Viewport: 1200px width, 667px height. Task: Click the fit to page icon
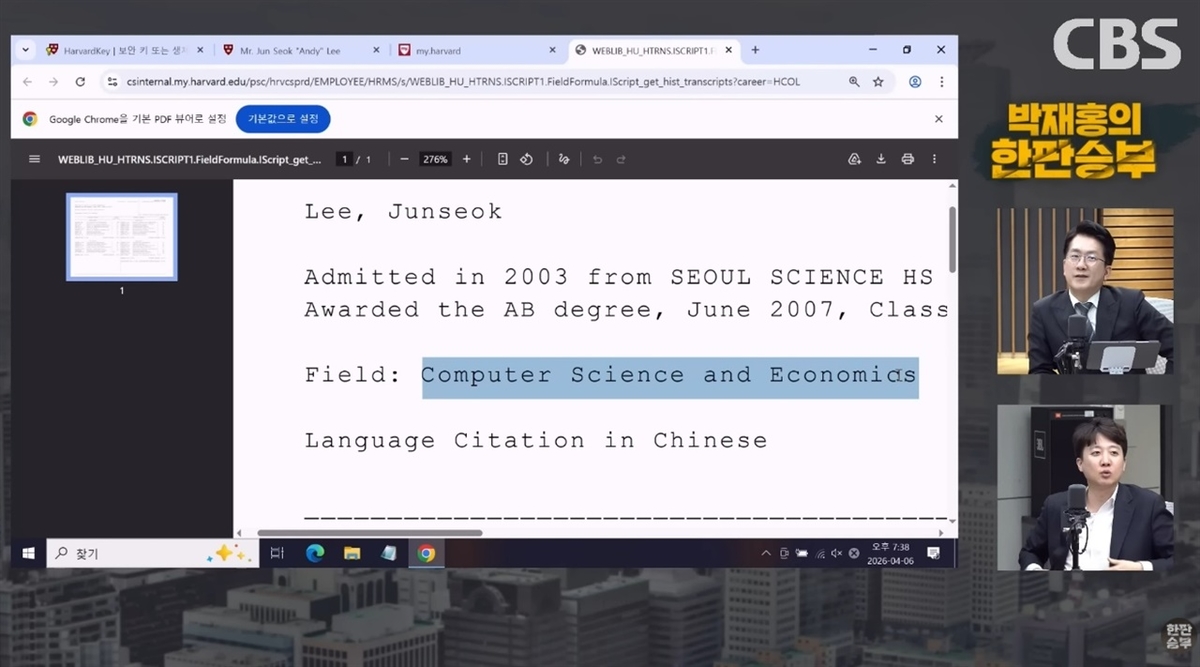503,159
